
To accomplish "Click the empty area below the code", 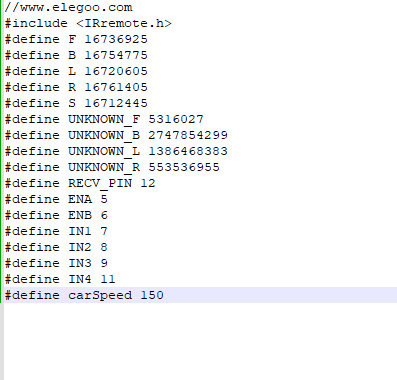I will pos(200,342).
